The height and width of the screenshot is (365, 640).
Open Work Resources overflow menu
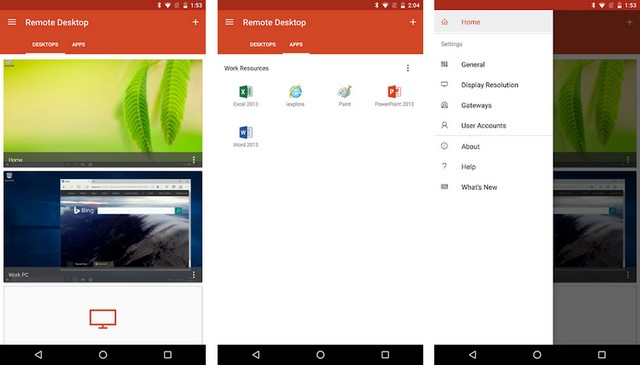pyautogui.click(x=408, y=68)
